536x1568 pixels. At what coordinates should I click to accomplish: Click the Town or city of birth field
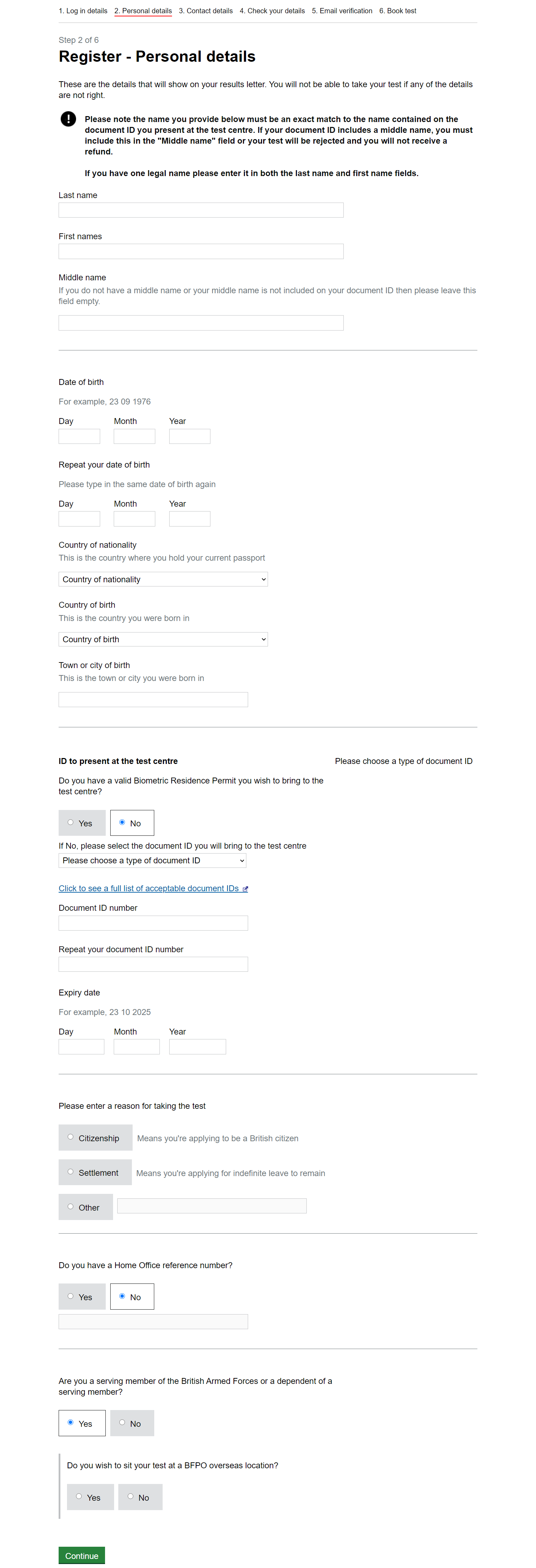click(154, 699)
